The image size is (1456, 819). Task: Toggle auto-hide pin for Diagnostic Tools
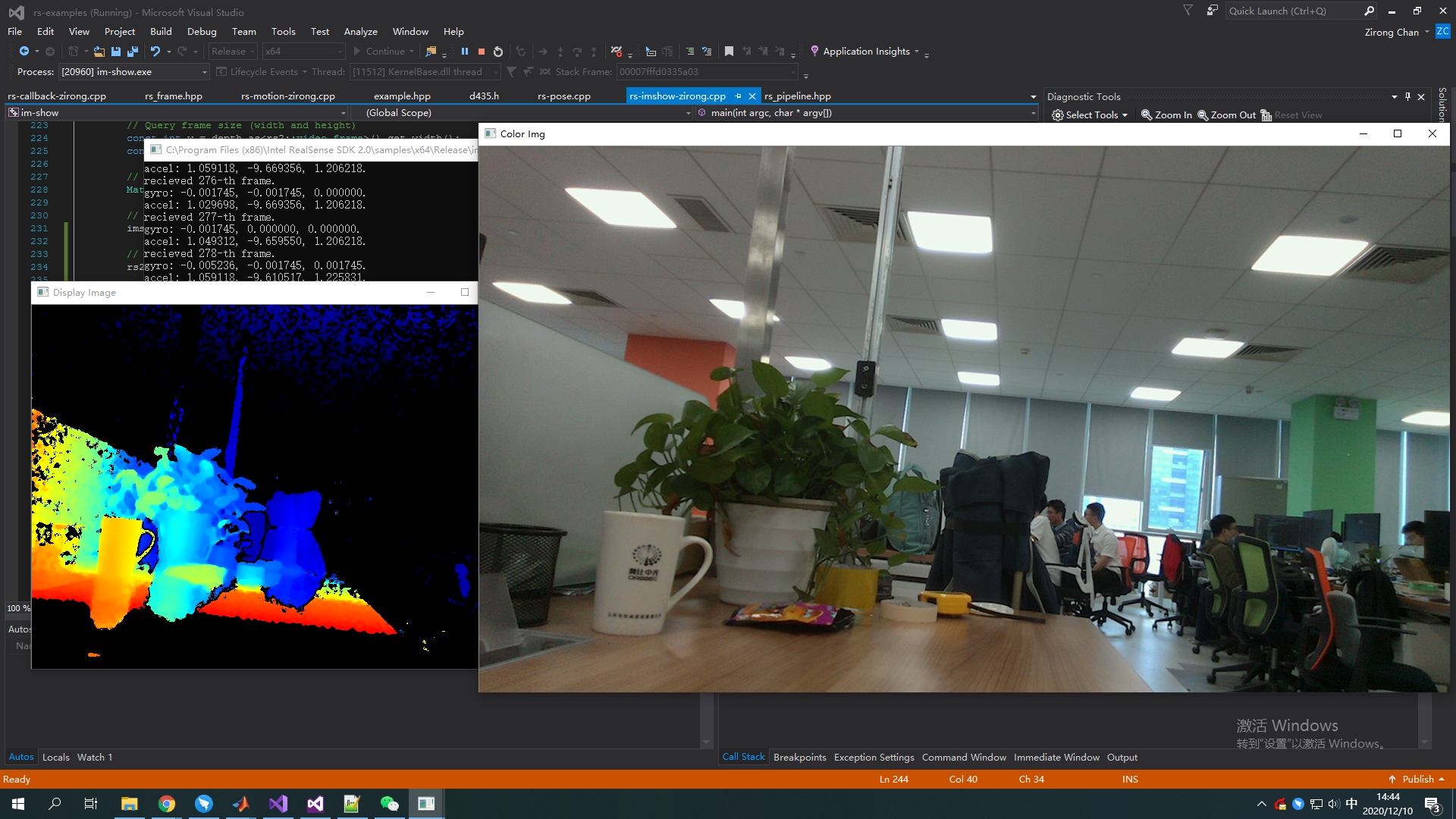(x=1407, y=97)
